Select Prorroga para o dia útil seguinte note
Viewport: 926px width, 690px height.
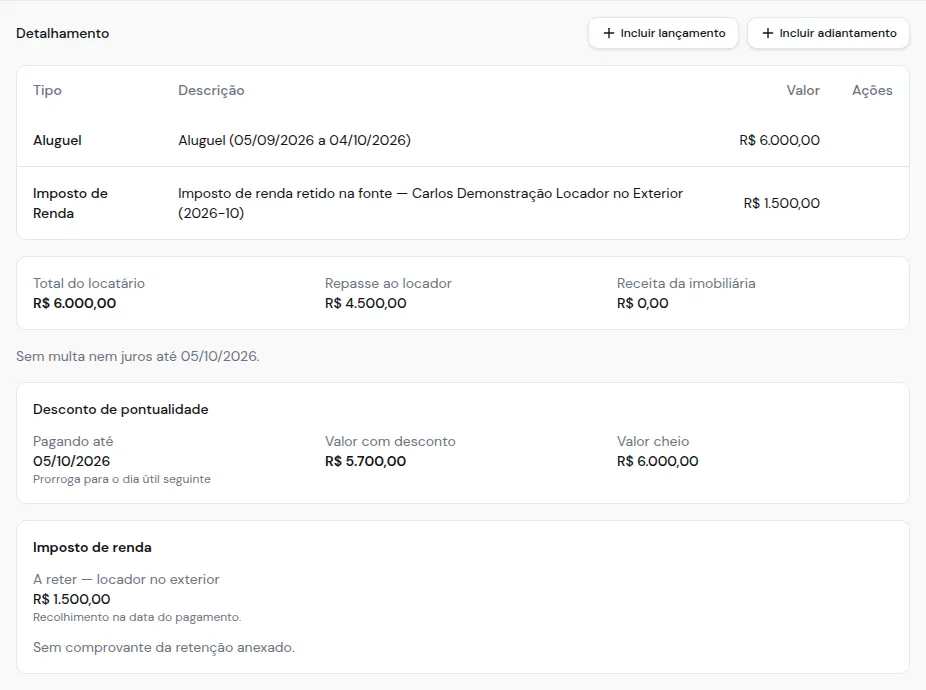[122, 479]
